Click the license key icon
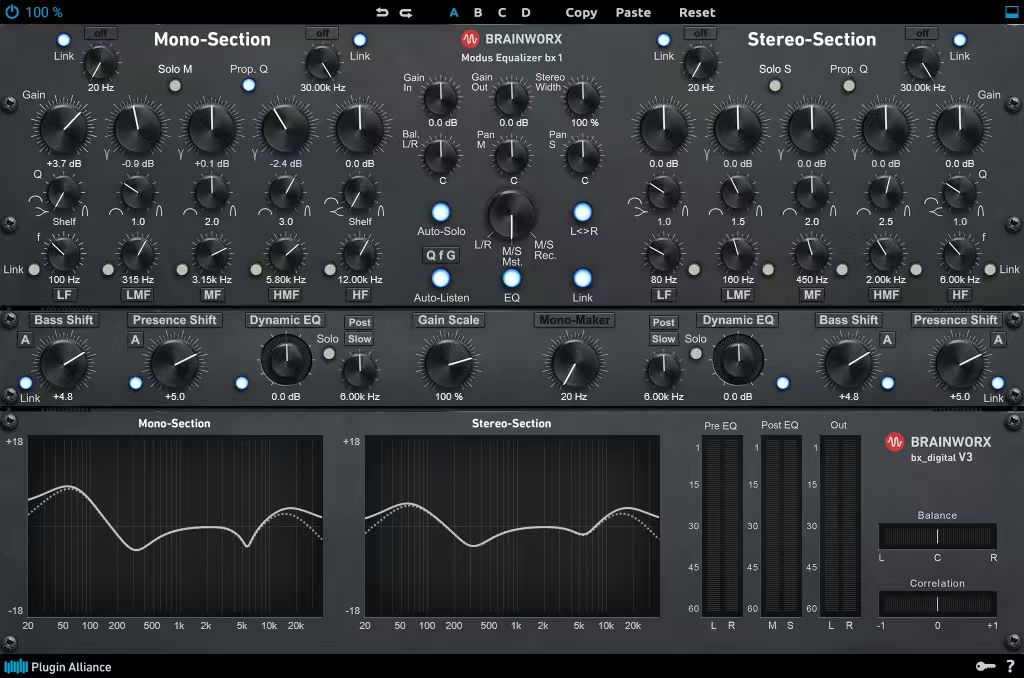This screenshot has width=1024, height=678. (985, 666)
